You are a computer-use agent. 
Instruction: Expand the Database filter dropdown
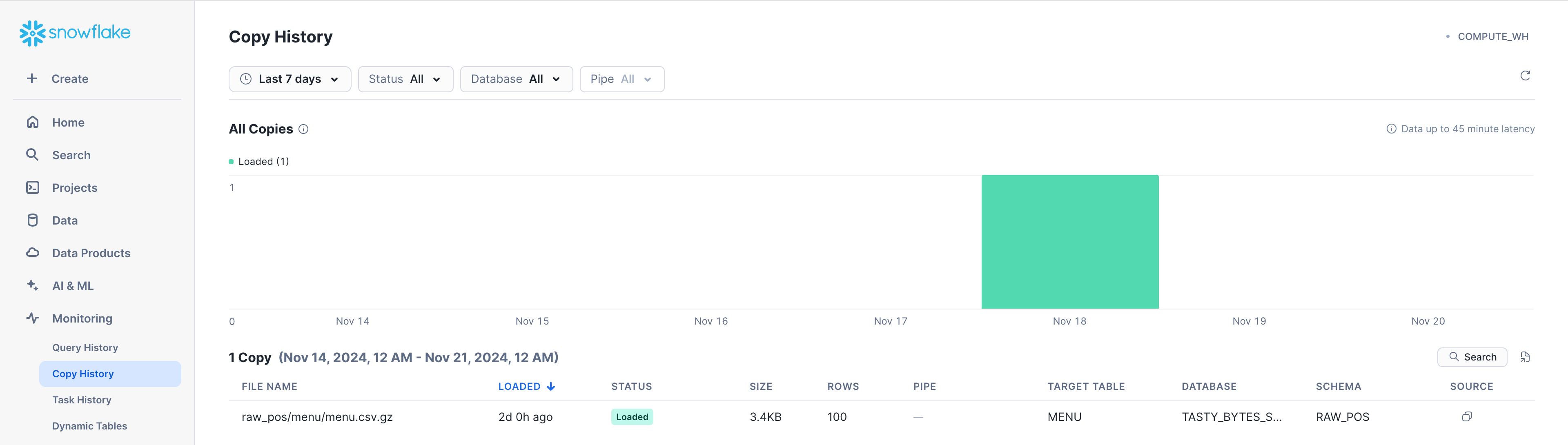pos(516,78)
